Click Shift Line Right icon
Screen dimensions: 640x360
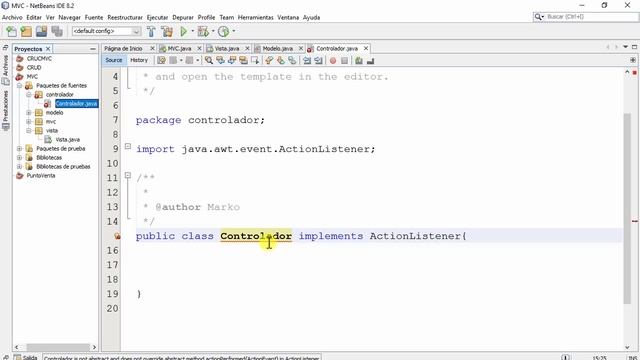(318, 60)
